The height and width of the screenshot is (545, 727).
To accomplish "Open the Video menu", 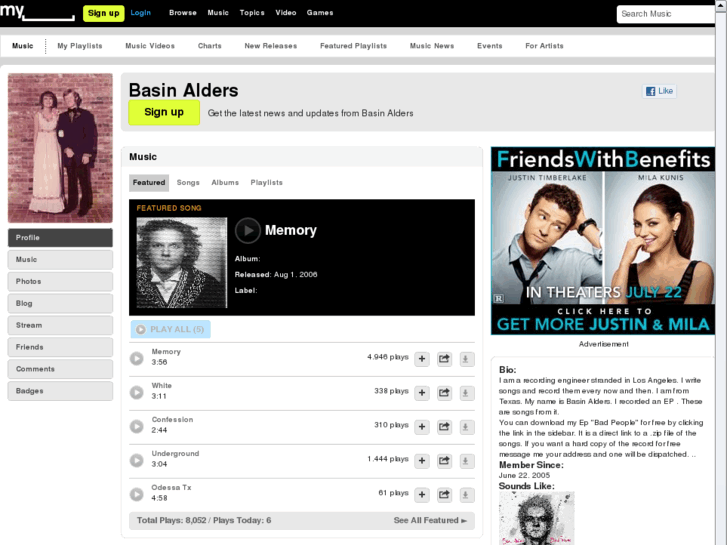I will pos(286,13).
